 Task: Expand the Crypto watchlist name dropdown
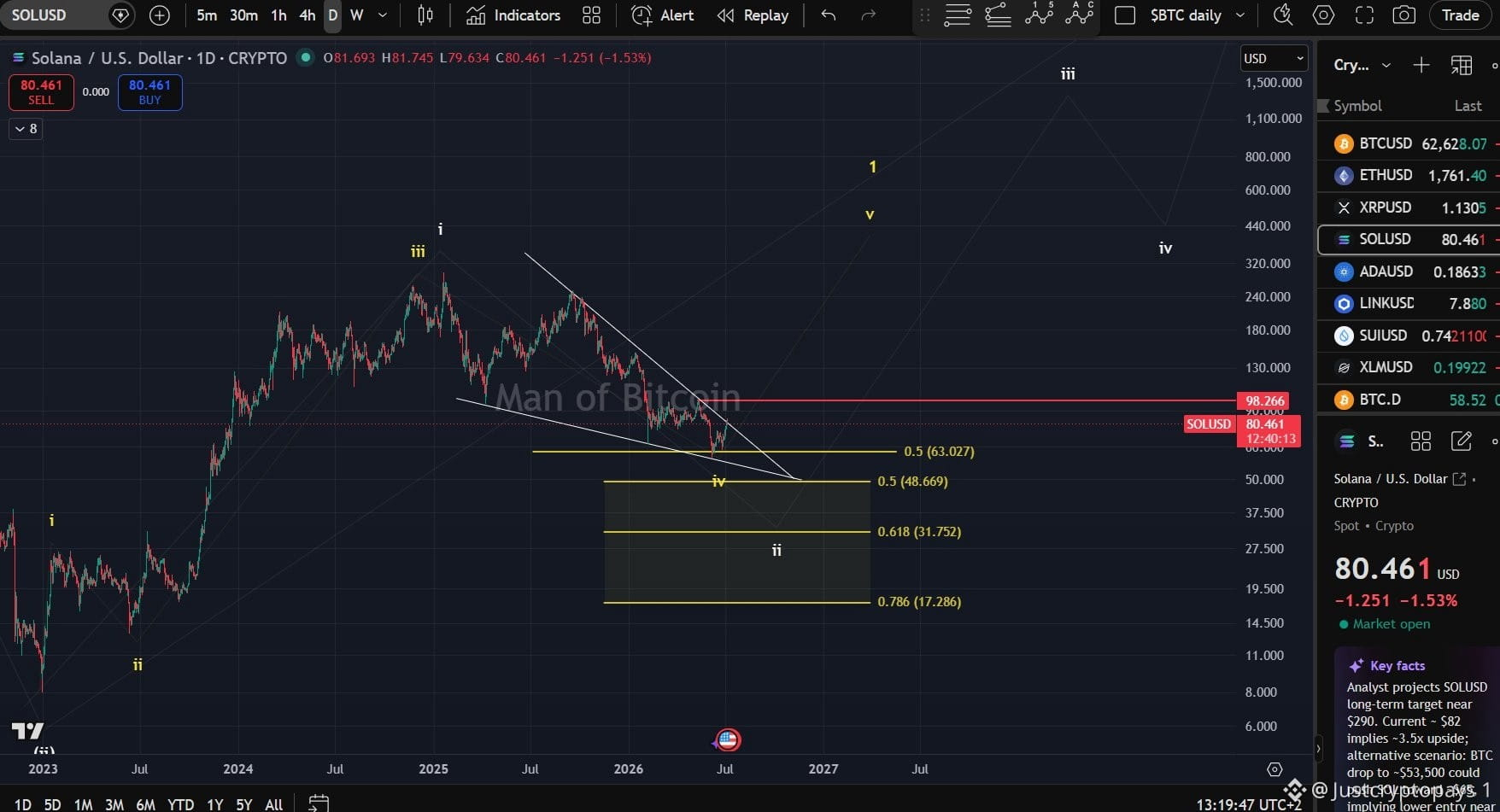pyautogui.click(x=1362, y=65)
